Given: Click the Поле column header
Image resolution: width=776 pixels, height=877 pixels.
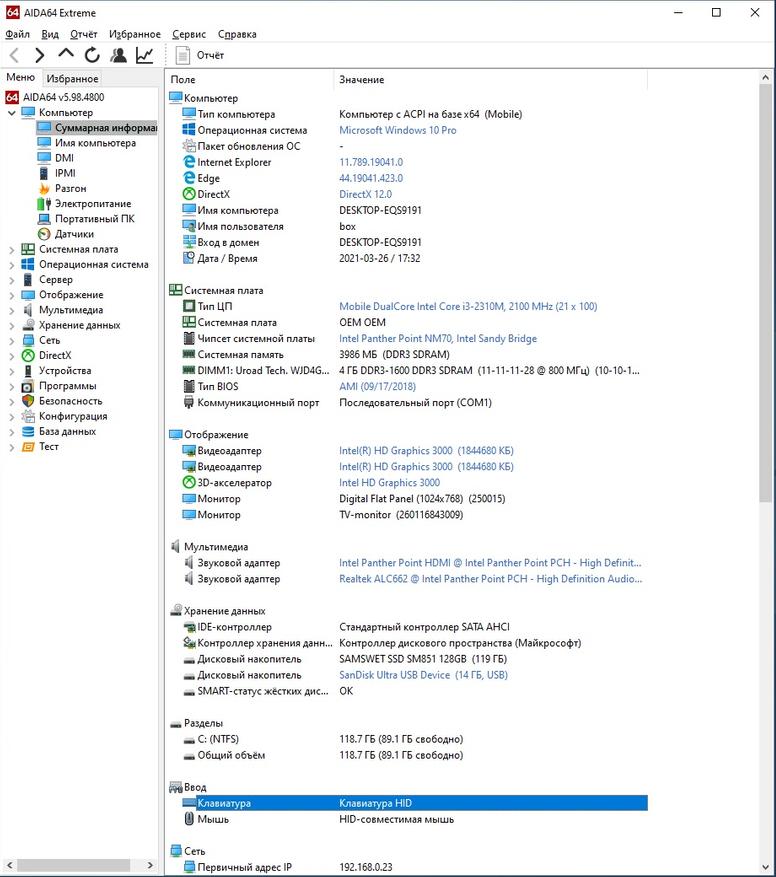Looking at the screenshot, I should (x=251, y=79).
